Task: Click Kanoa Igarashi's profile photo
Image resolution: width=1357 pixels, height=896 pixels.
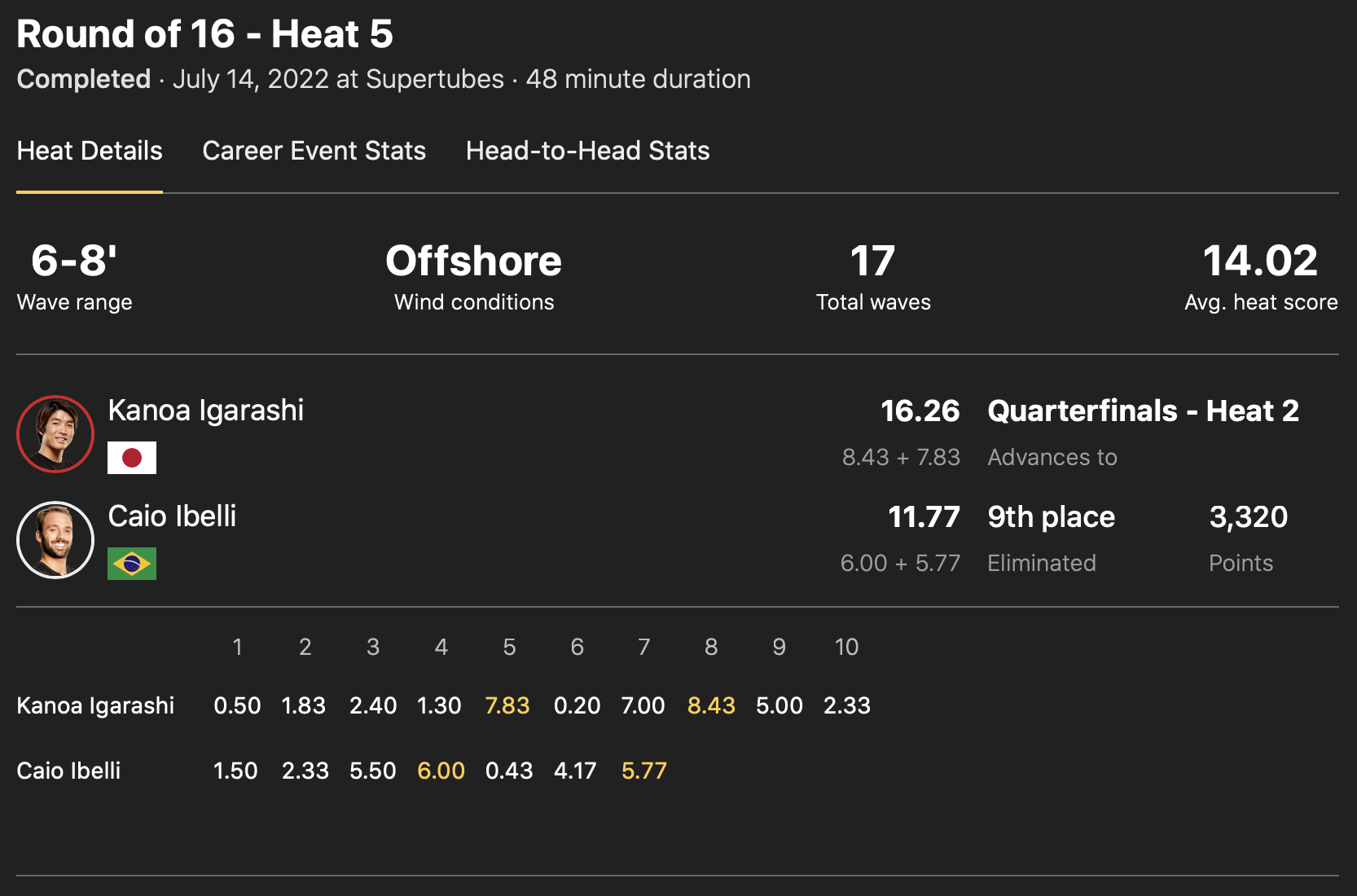Action: (x=55, y=434)
